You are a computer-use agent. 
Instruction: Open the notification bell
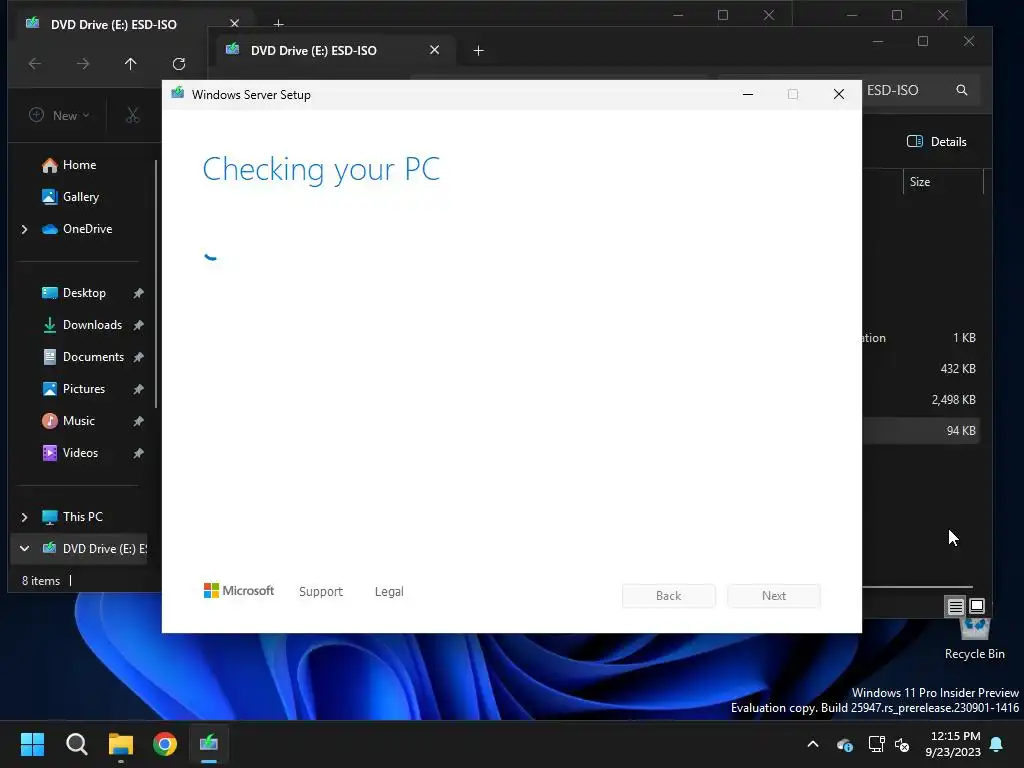tap(997, 744)
